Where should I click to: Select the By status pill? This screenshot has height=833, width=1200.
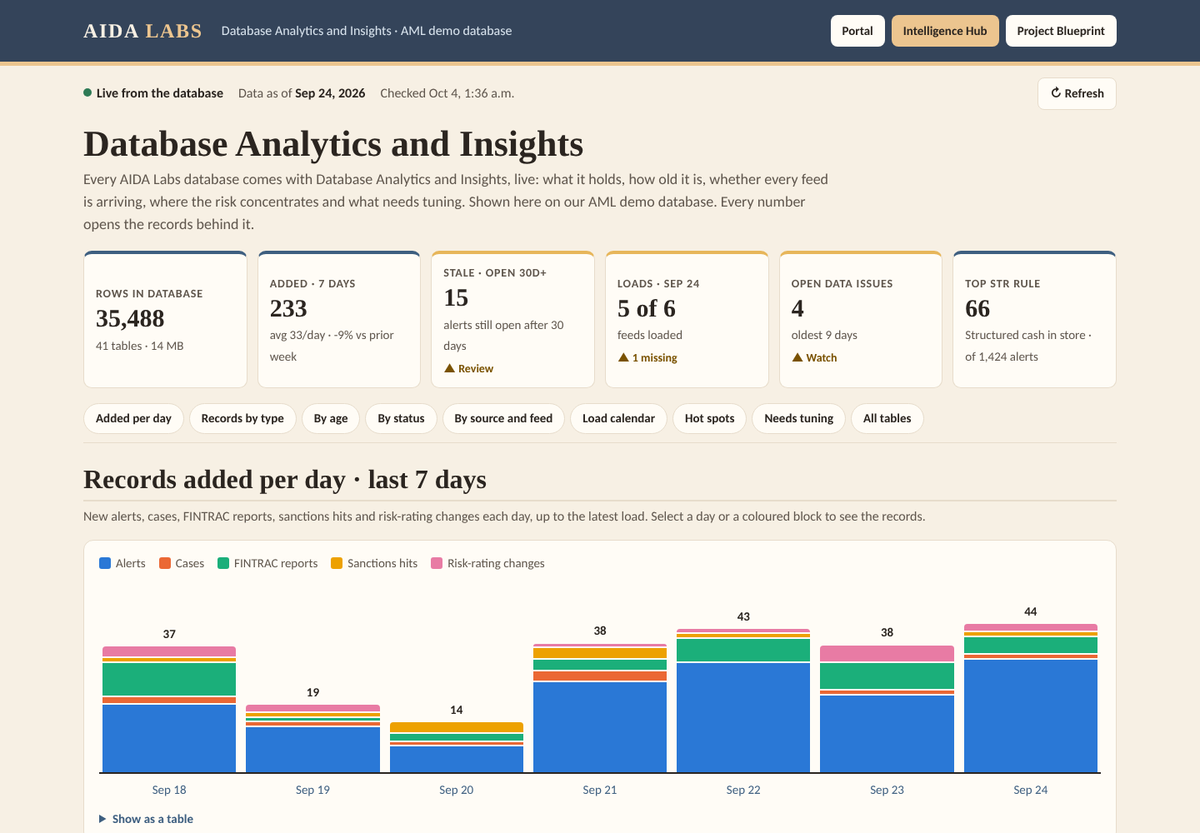click(401, 418)
